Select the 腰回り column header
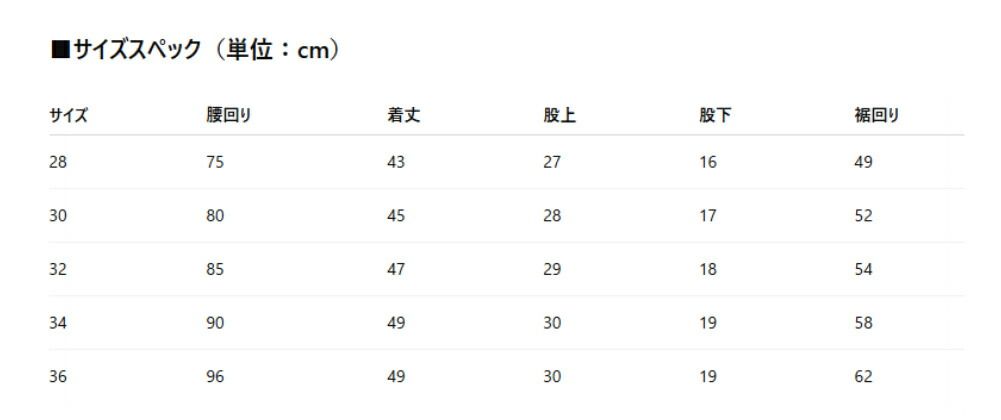This screenshot has height=420, width=1001. (228, 115)
